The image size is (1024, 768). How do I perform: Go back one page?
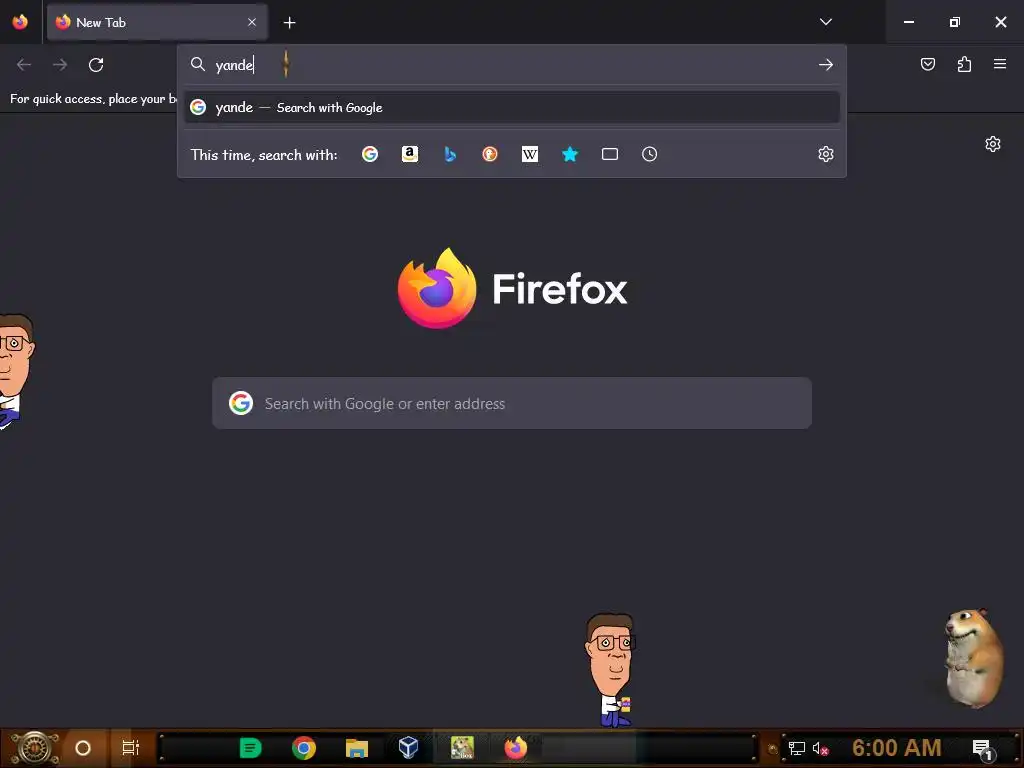pyautogui.click(x=24, y=65)
